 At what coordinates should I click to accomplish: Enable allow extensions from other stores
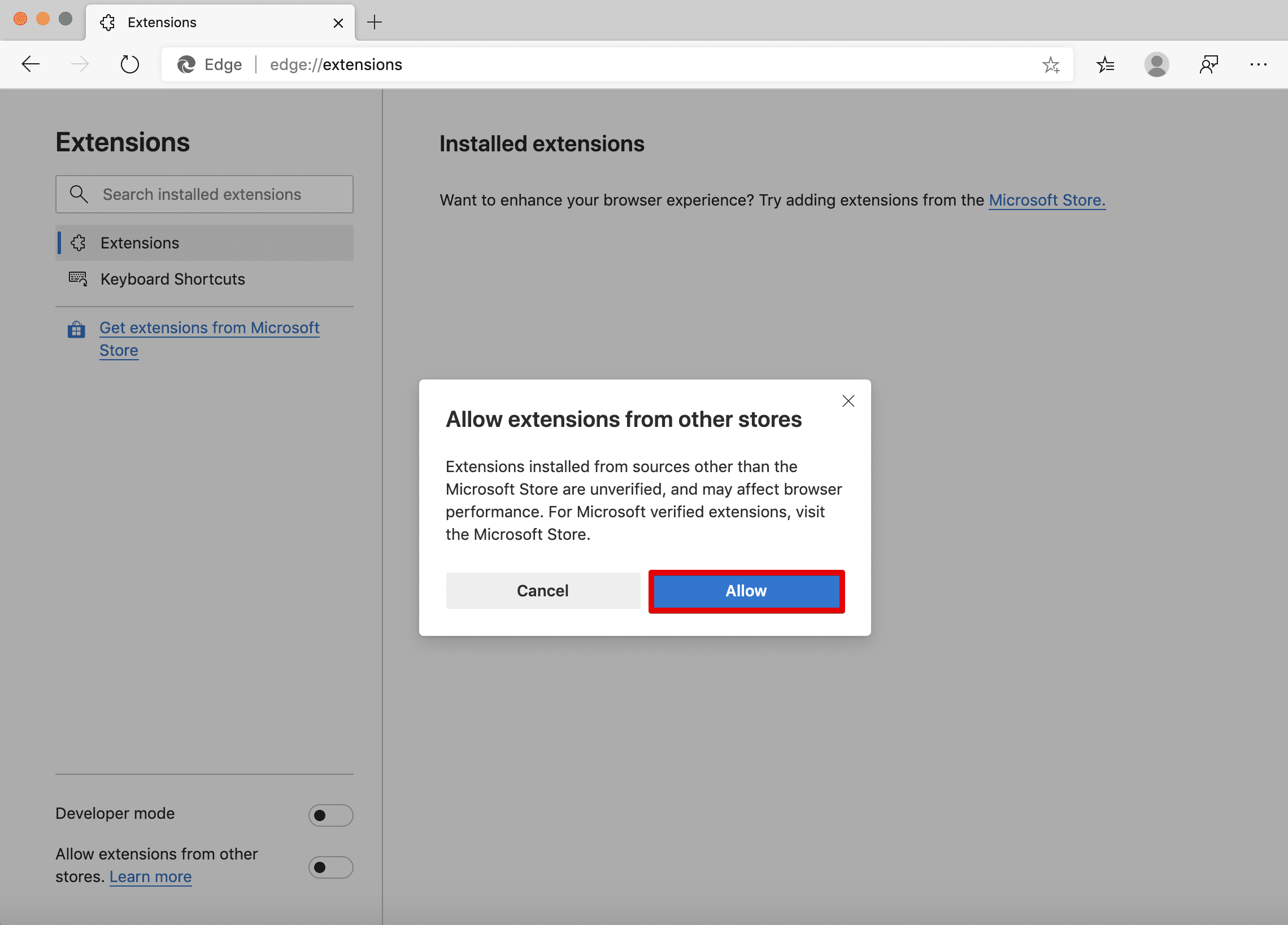pyautogui.click(x=330, y=867)
